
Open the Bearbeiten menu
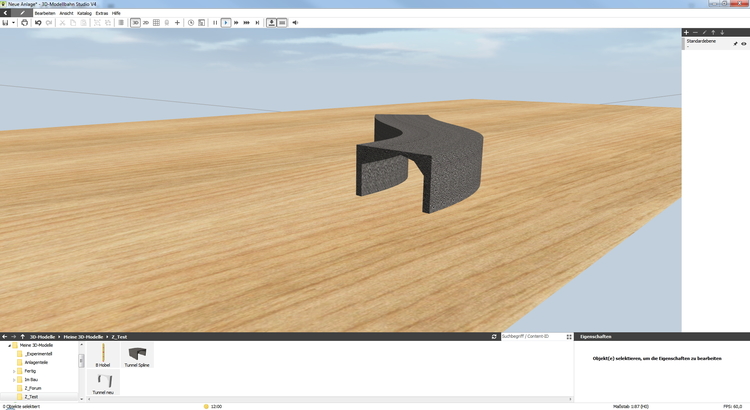45,13
